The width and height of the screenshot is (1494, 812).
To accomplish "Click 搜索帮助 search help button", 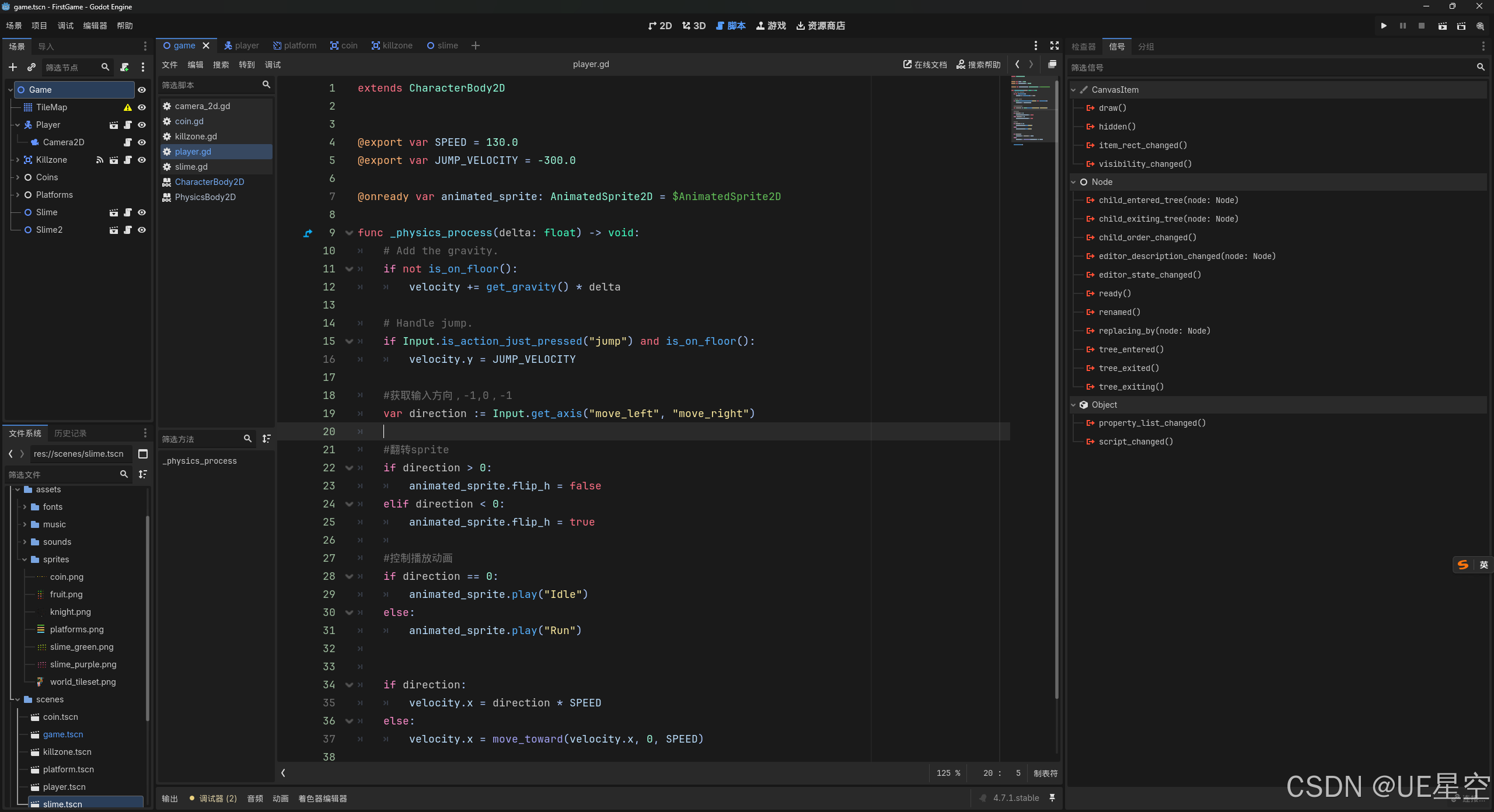I will click(x=979, y=64).
